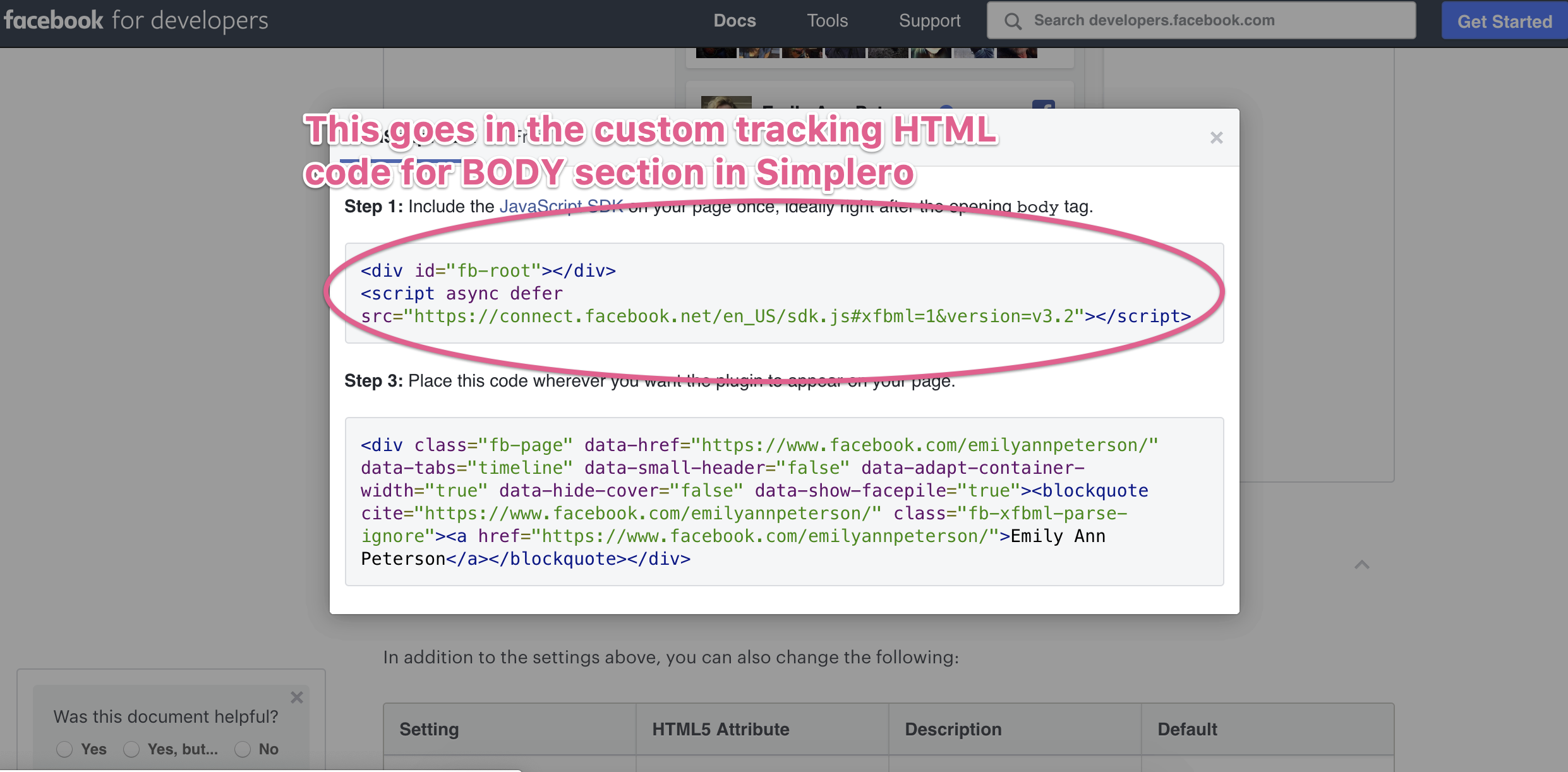
Task: Open the Support menu
Action: point(930,21)
